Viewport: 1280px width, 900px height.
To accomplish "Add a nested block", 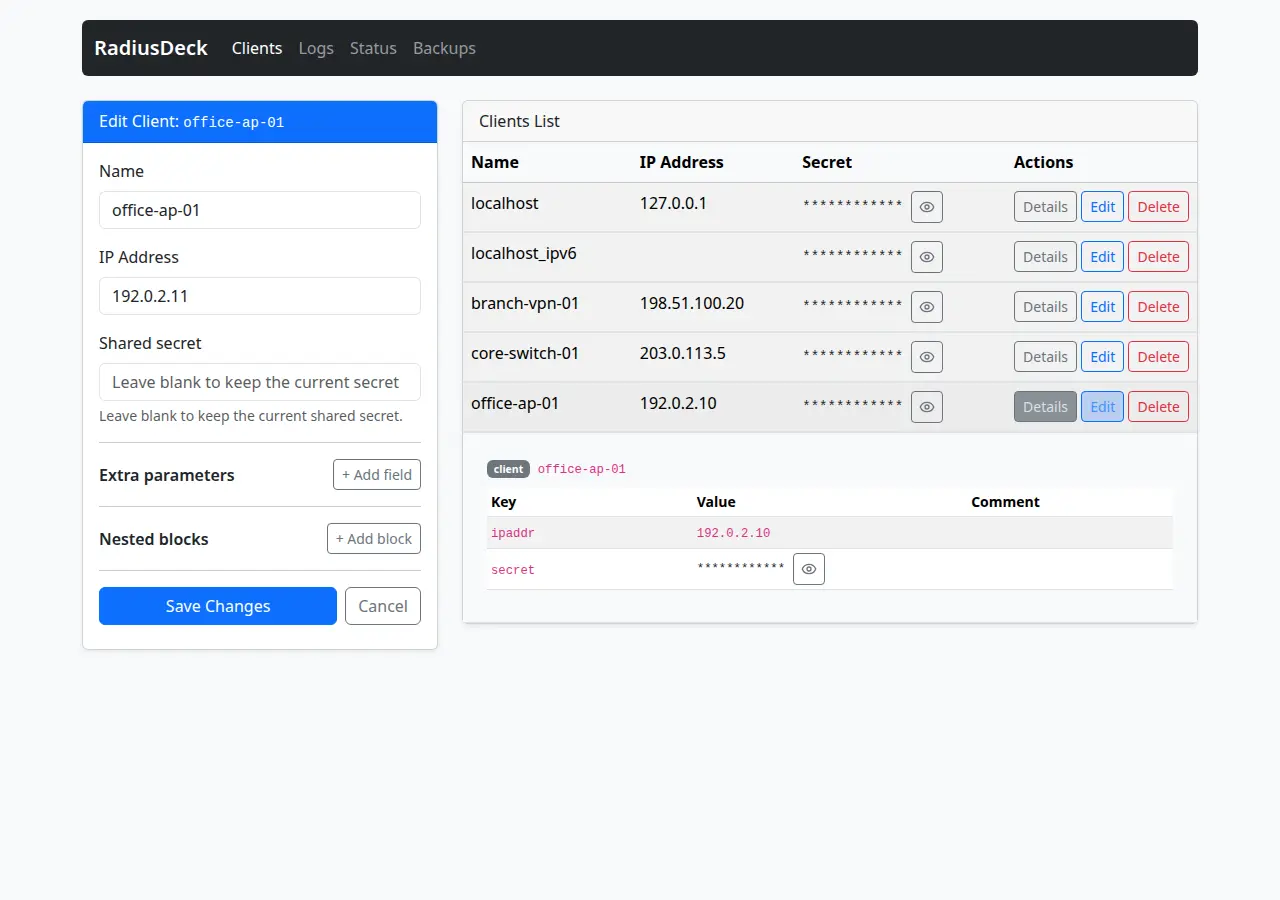I will (374, 539).
